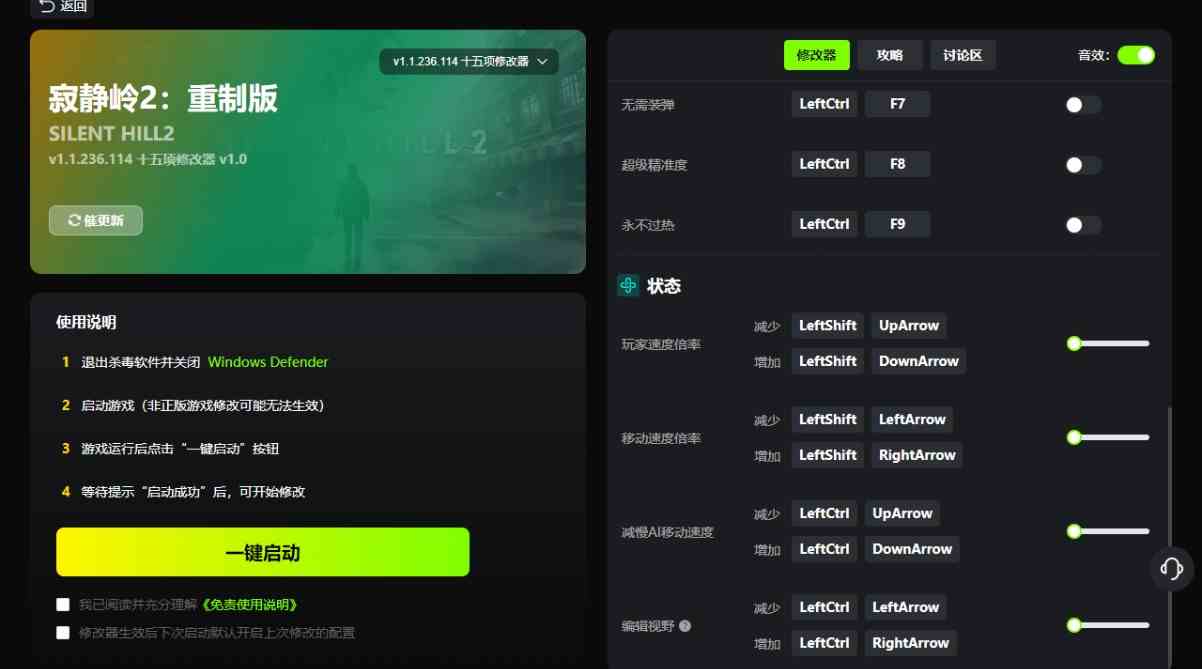
Task: Click the 一键启动 launch button
Action: [x=263, y=552]
